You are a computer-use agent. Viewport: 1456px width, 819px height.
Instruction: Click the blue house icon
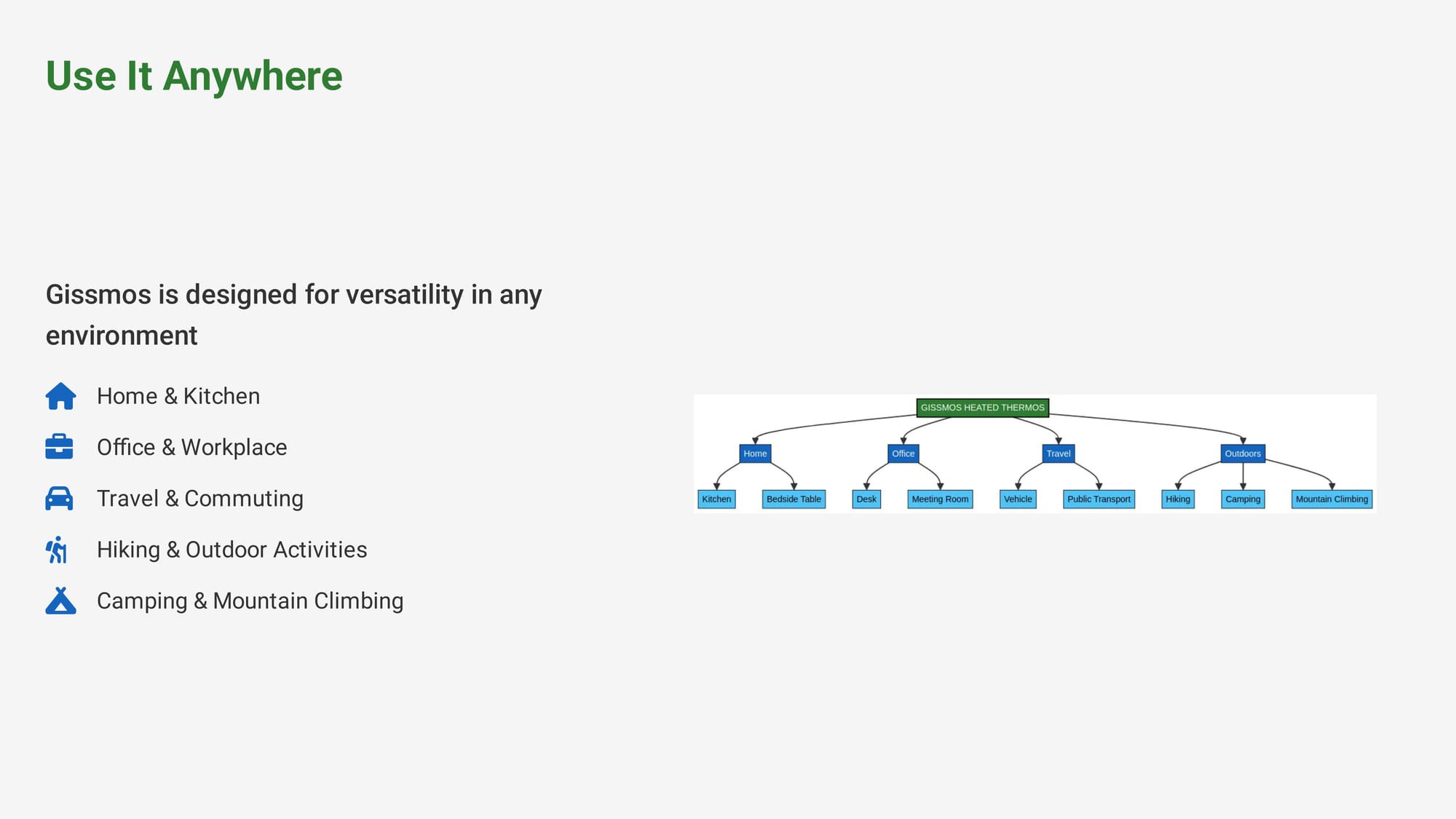pos(60,396)
